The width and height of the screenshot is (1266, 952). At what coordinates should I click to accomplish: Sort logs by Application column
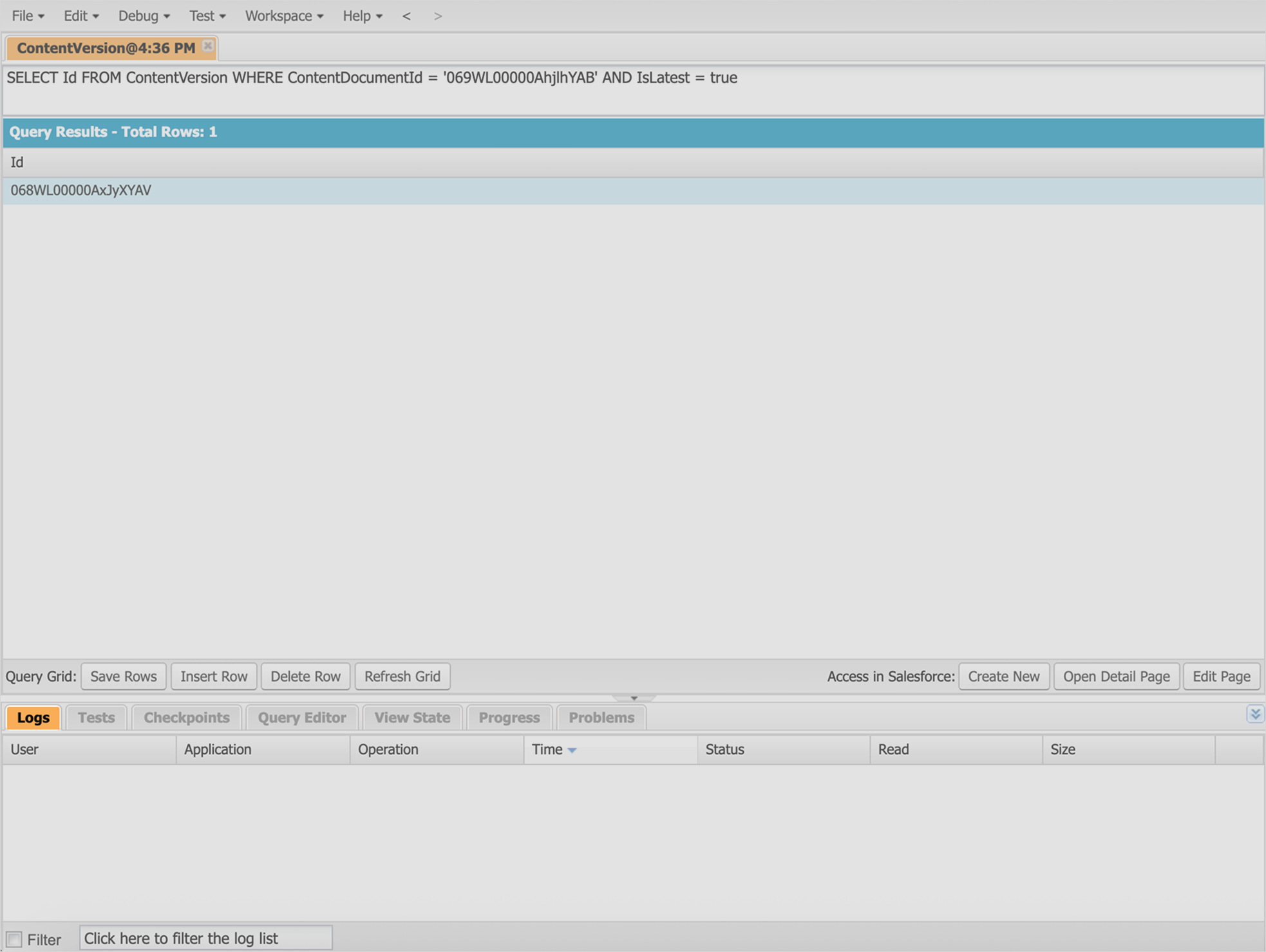point(263,750)
